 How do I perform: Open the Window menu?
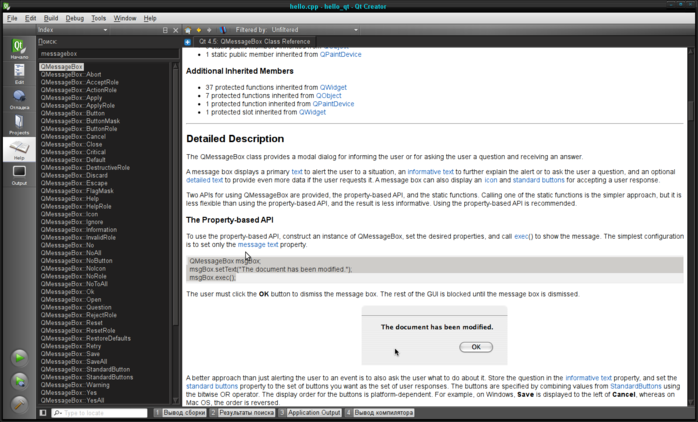[x=125, y=18]
